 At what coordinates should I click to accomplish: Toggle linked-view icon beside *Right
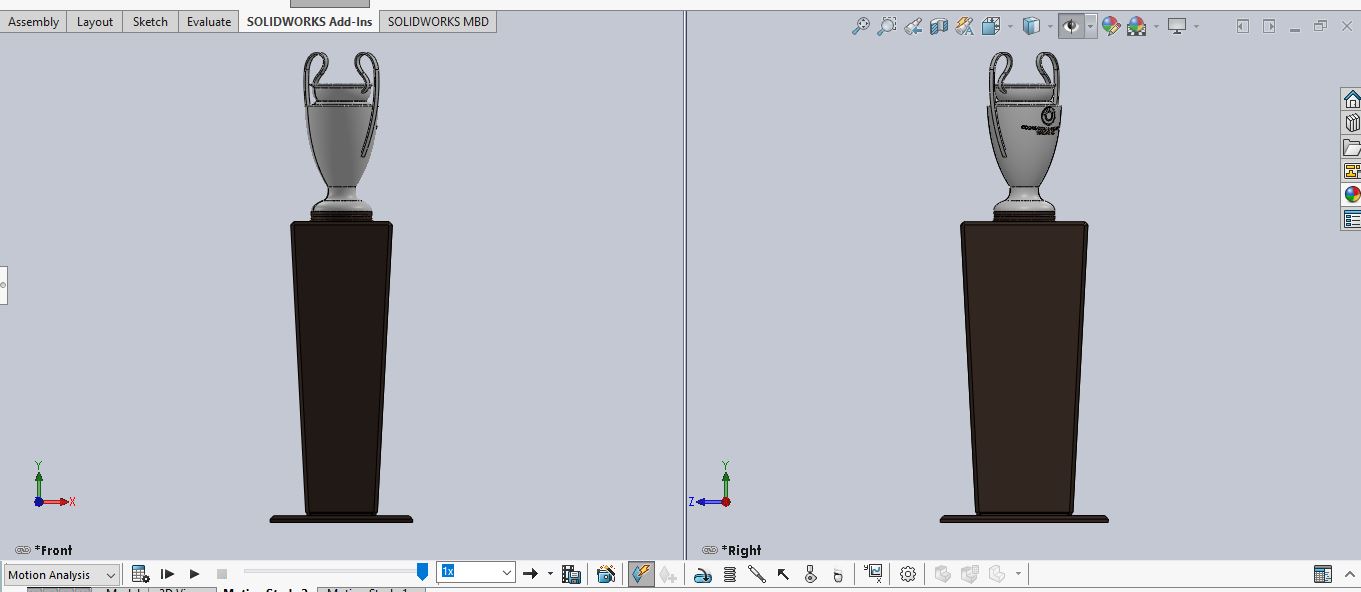click(710, 550)
